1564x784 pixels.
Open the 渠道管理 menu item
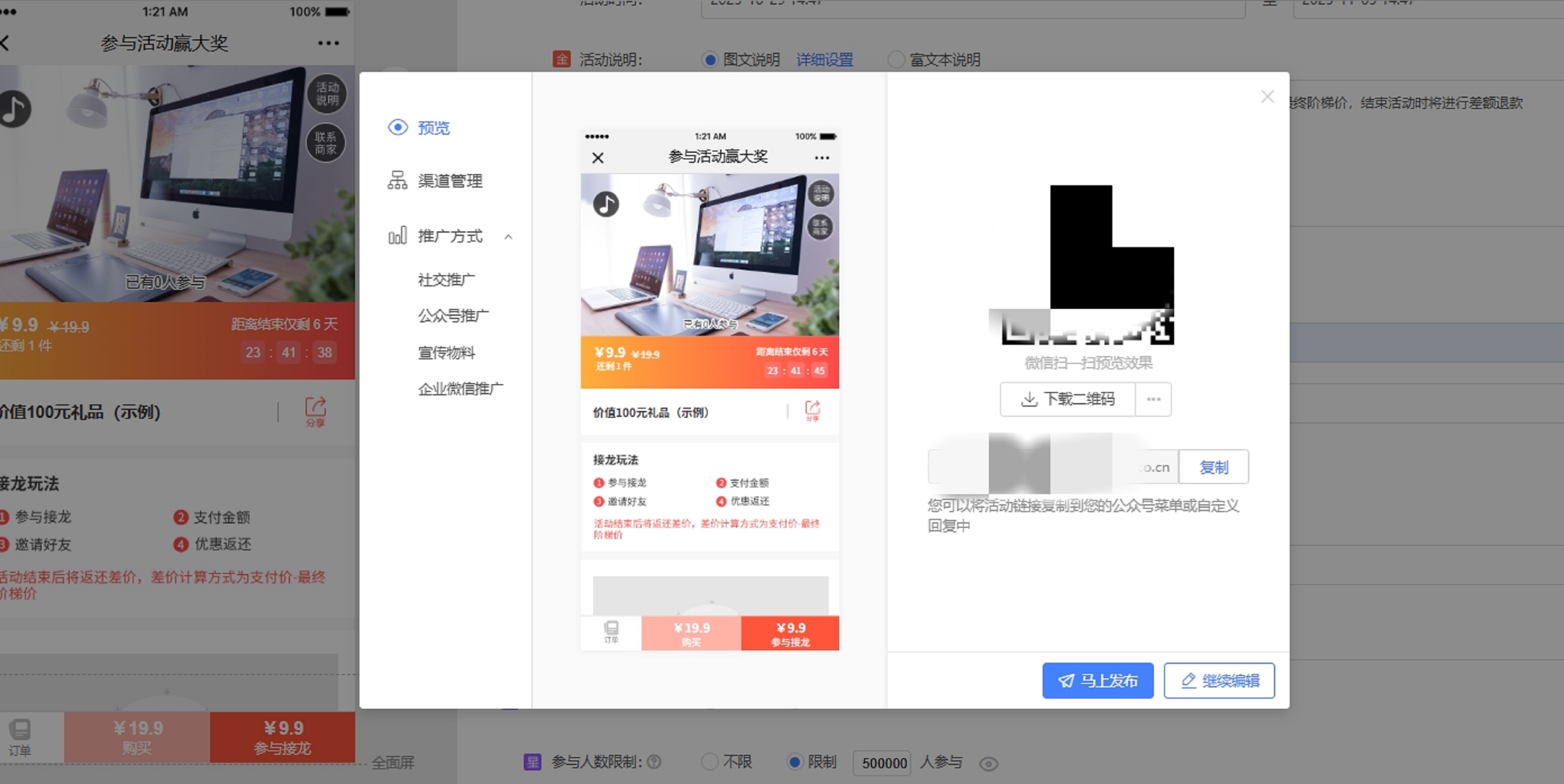click(449, 181)
